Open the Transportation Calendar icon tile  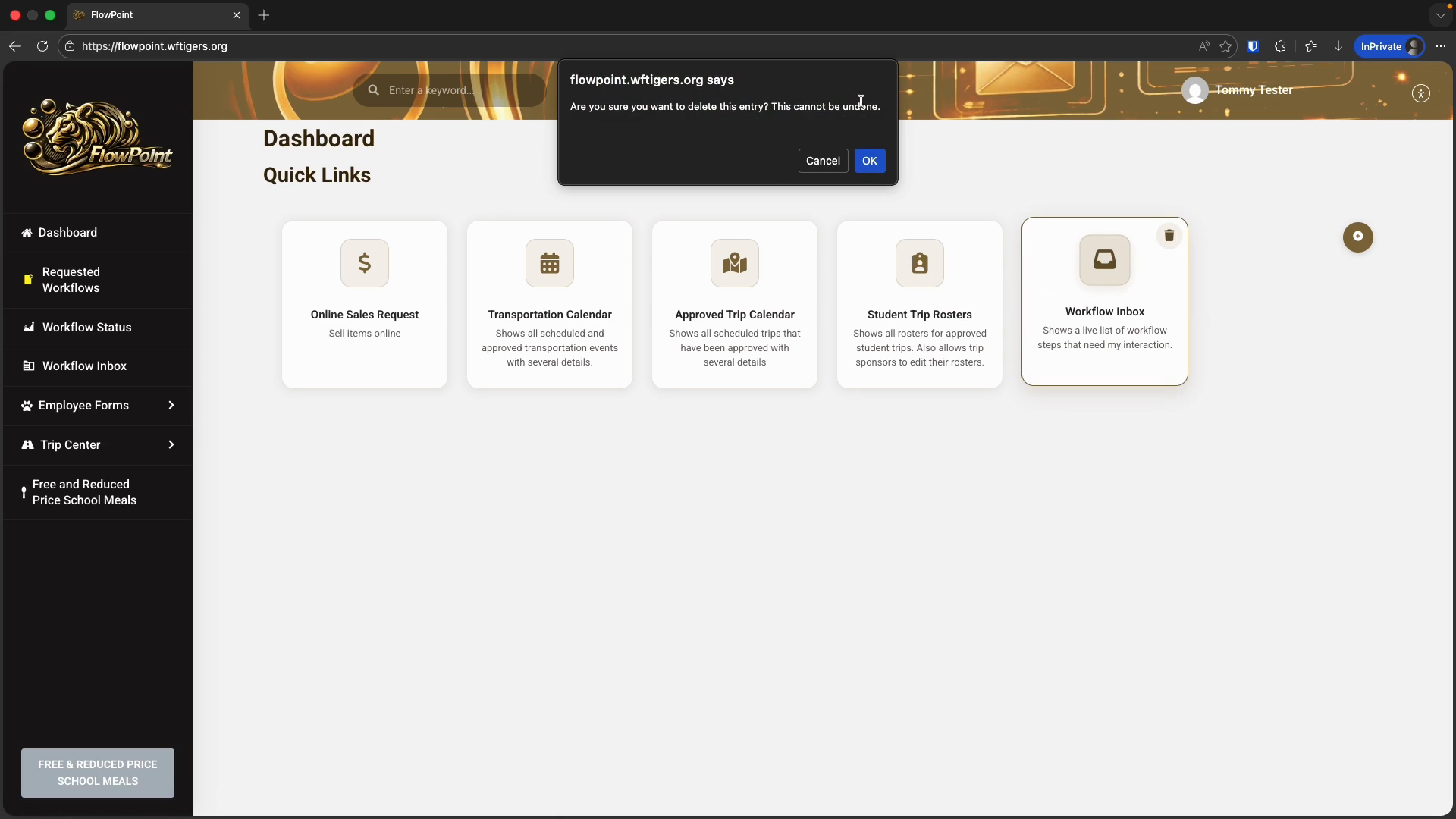pos(550,263)
